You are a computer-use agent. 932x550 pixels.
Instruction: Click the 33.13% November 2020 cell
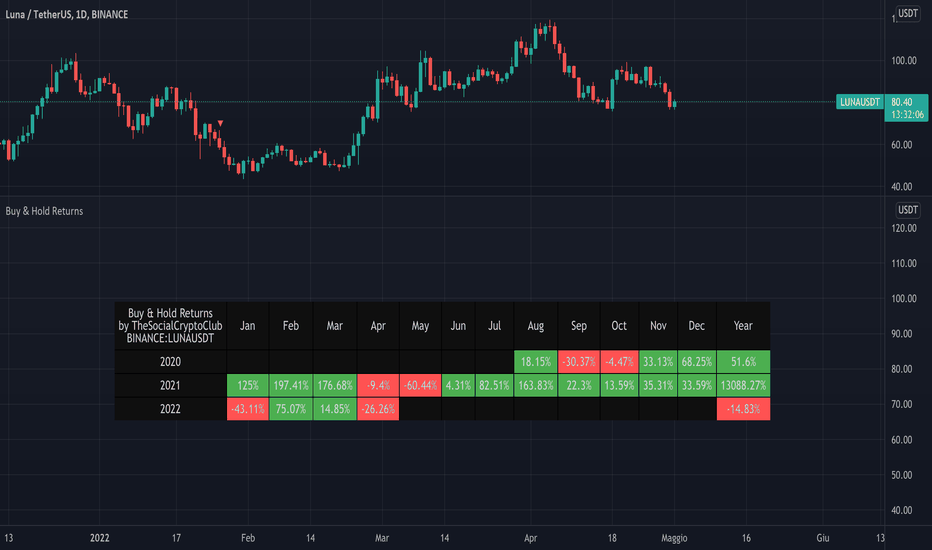pos(658,362)
